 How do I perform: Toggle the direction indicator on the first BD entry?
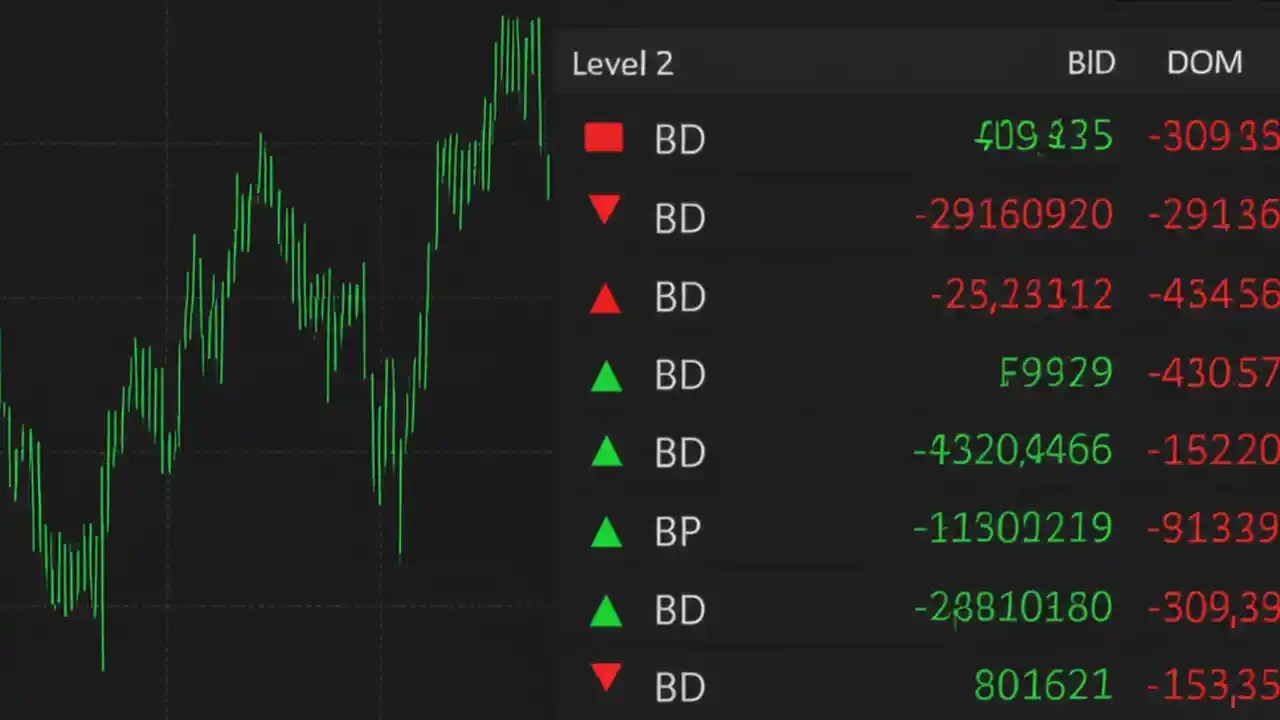tap(604, 138)
